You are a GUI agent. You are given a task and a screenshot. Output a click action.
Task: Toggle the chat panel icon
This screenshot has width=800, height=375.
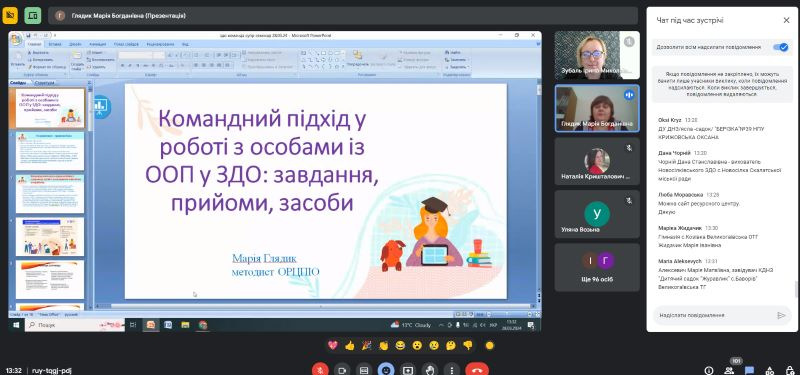749,370
